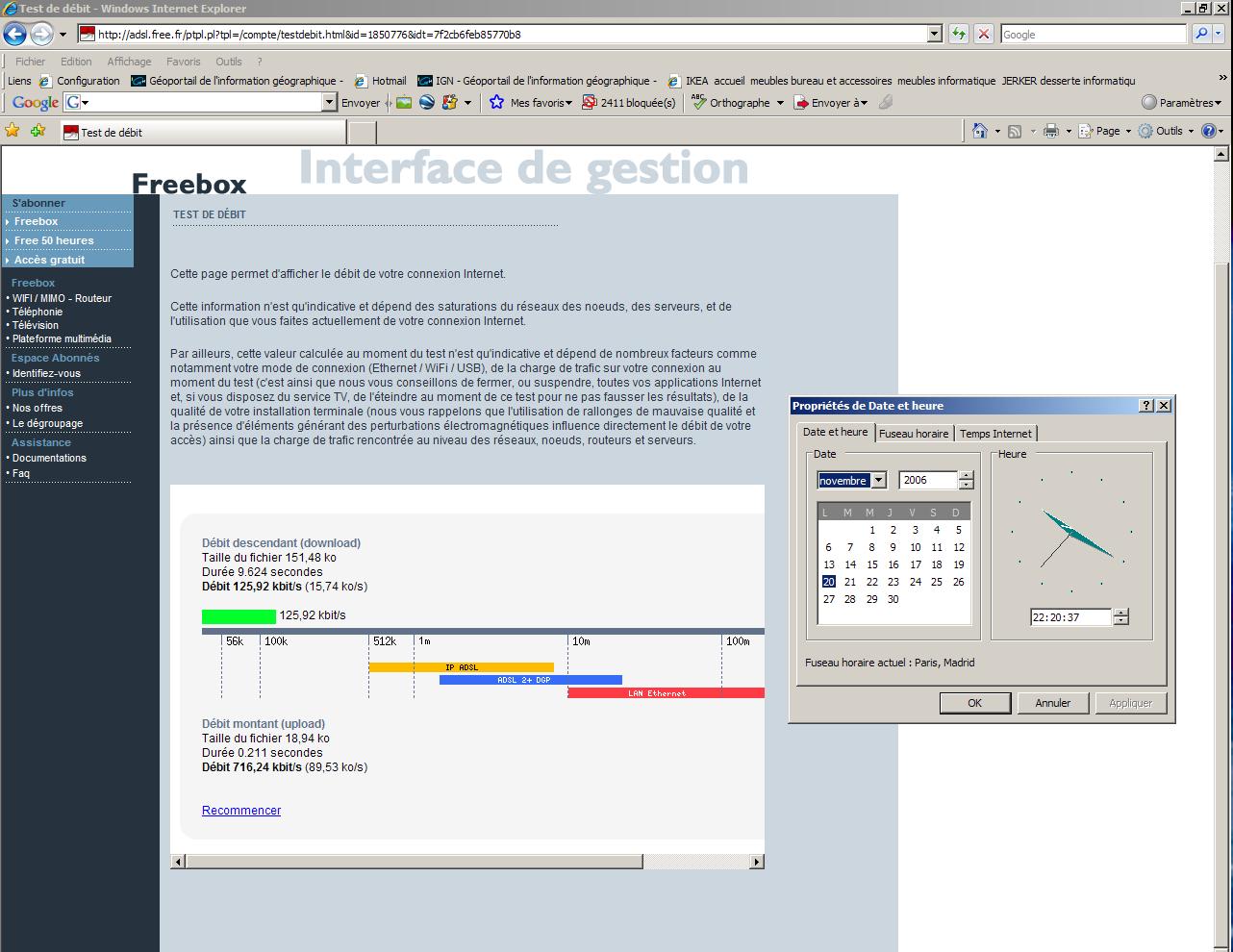Select day 25 in the calendar
The image size is (1233, 952).
click(x=937, y=582)
